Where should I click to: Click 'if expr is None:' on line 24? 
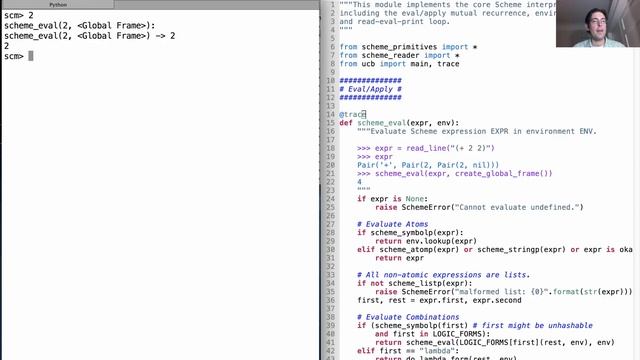tap(392, 199)
